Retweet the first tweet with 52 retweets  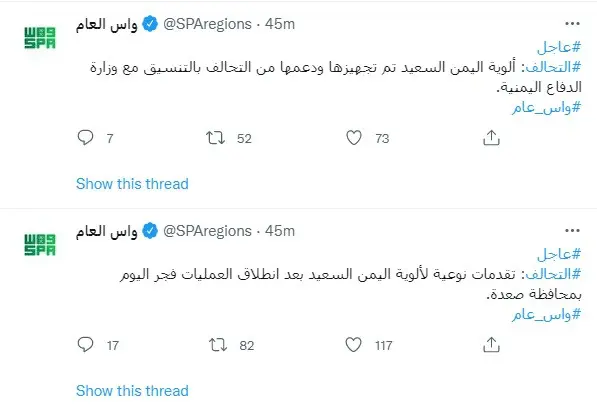pyautogui.click(x=215, y=138)
